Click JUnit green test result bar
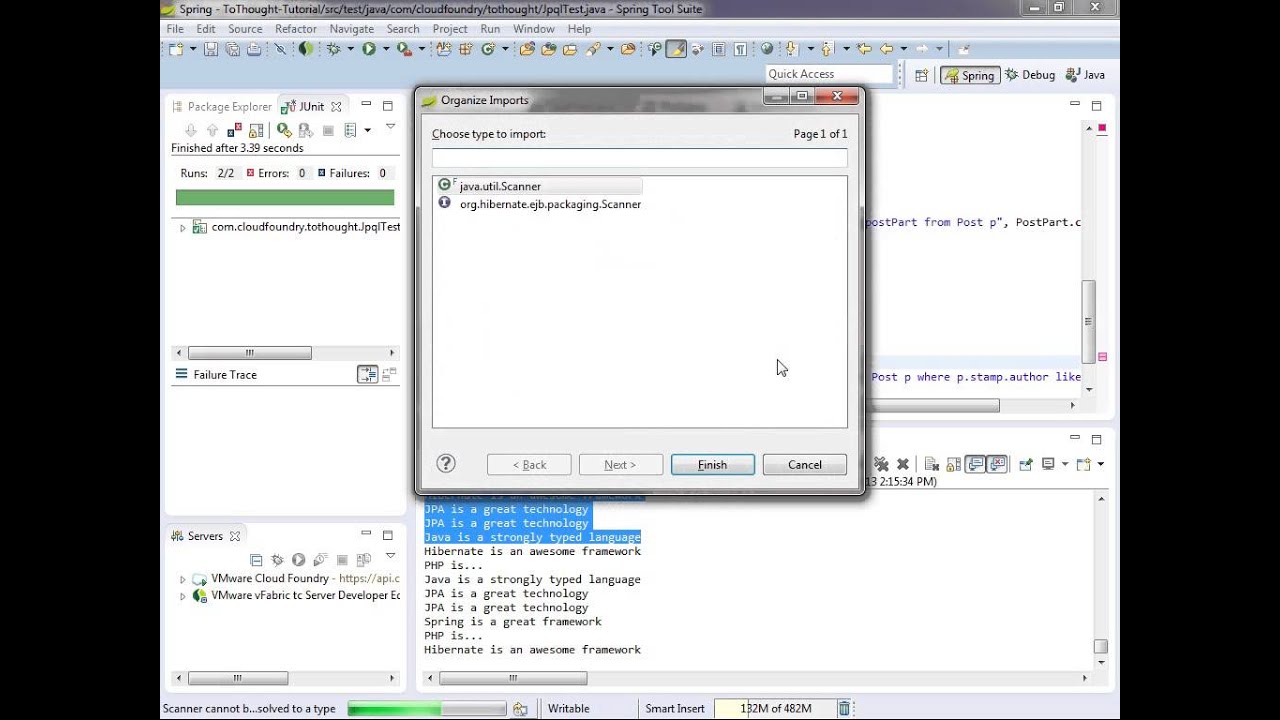 (x=285, y=198)
